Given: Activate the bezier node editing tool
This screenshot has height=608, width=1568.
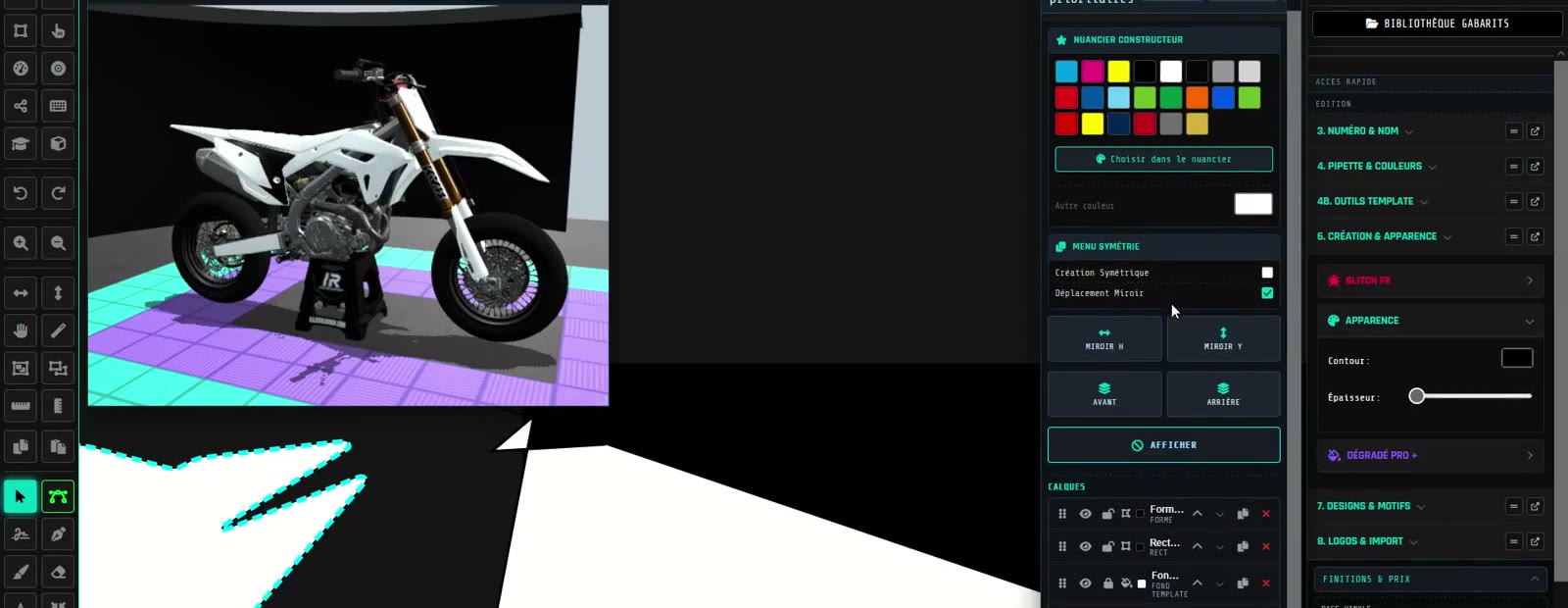Looking at the screenshot, I should [58, 496].
